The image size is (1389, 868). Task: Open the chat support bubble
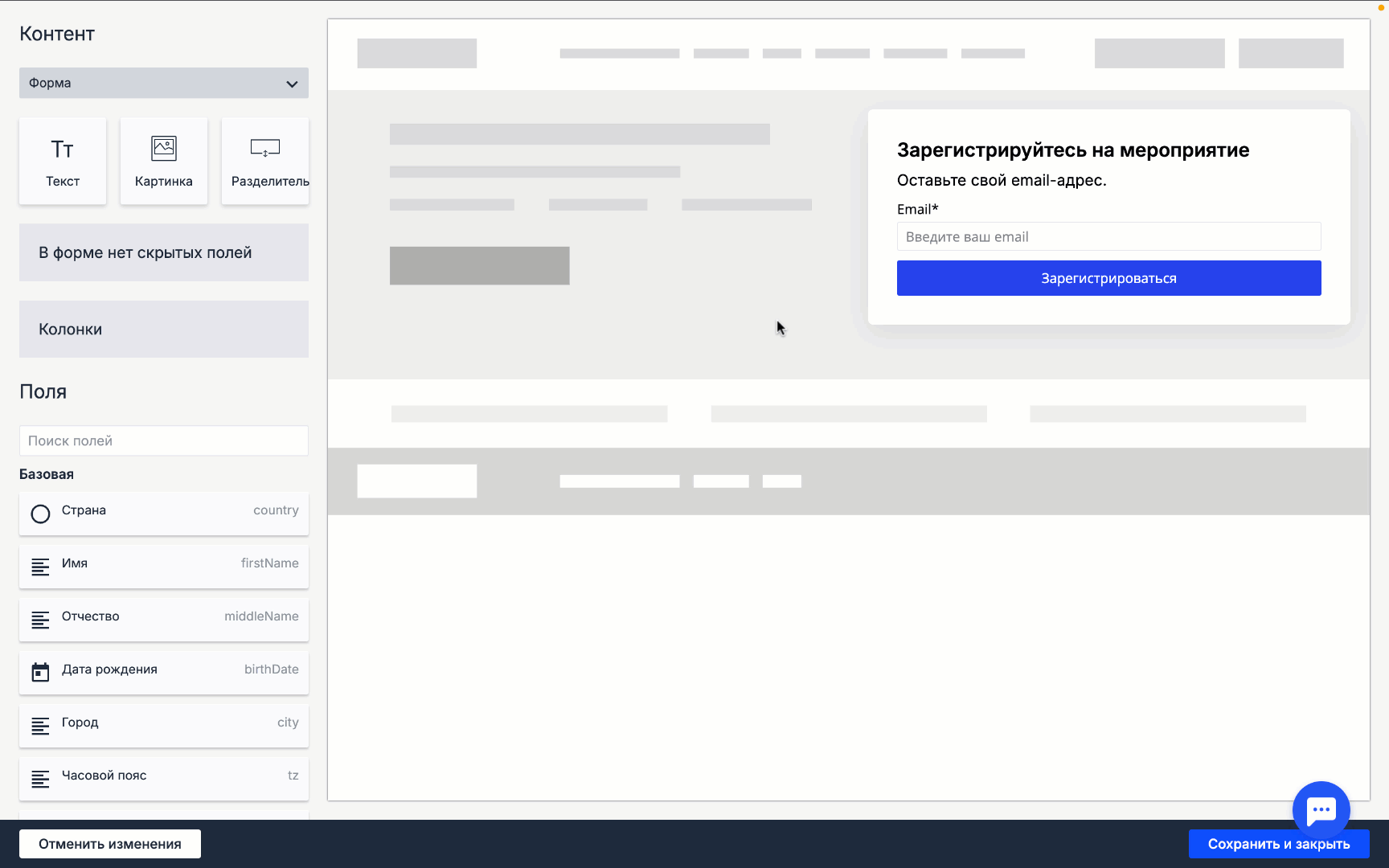tap(1321, 809)
